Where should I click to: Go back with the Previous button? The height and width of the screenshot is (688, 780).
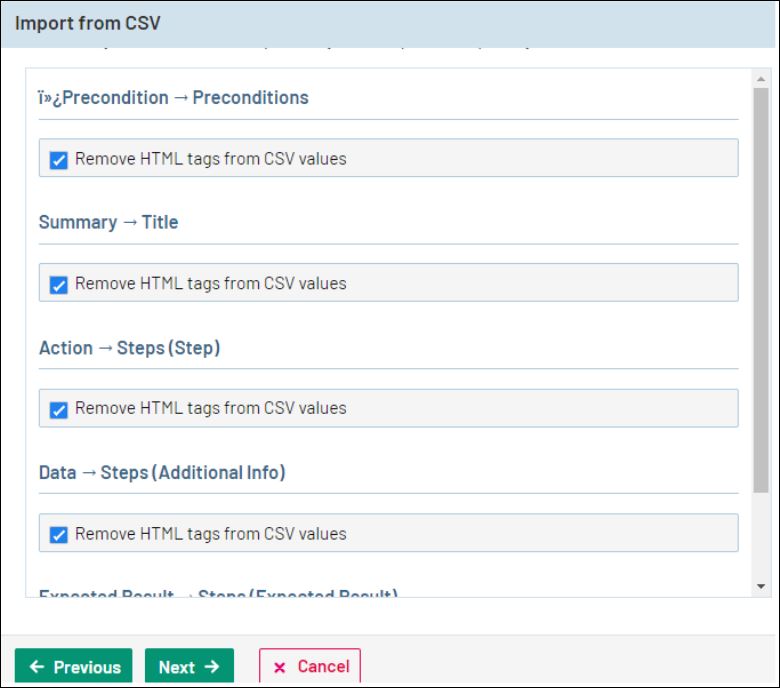tap(74, 667)
